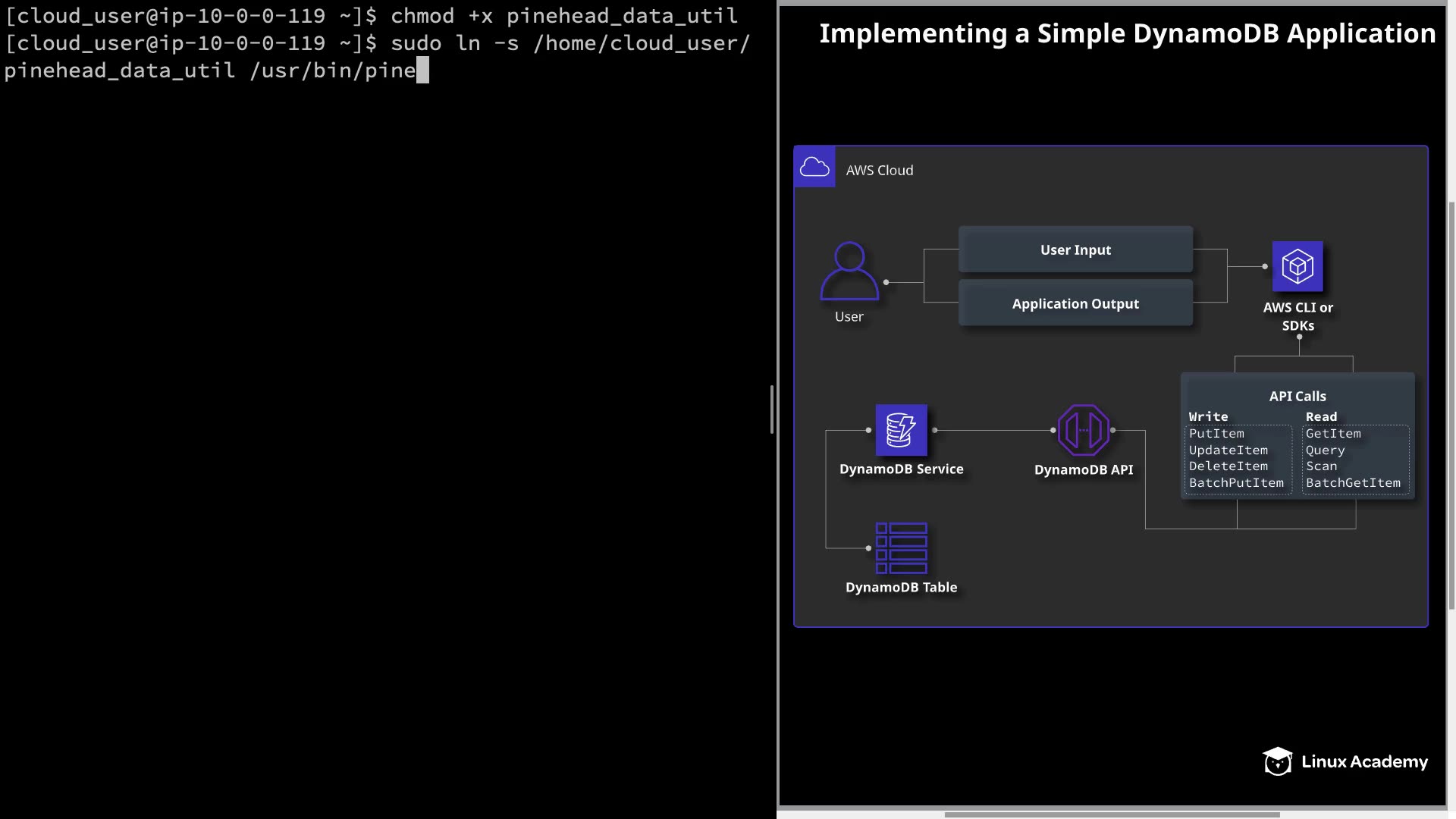Image resolution: width=1456 pixels, height=819 pixels.
Task: Click GetItem in the Read list
Action: point(1333,434)
